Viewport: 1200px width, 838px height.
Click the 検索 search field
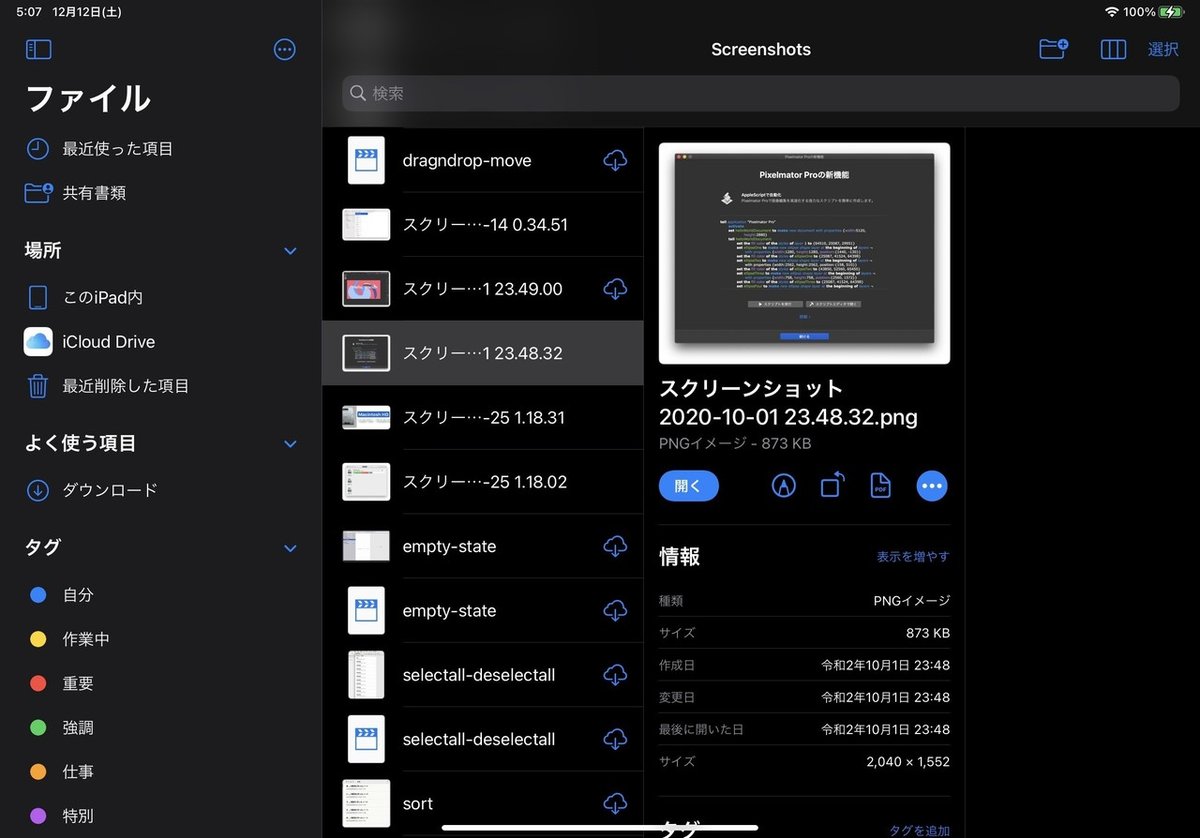click(761, 93)
